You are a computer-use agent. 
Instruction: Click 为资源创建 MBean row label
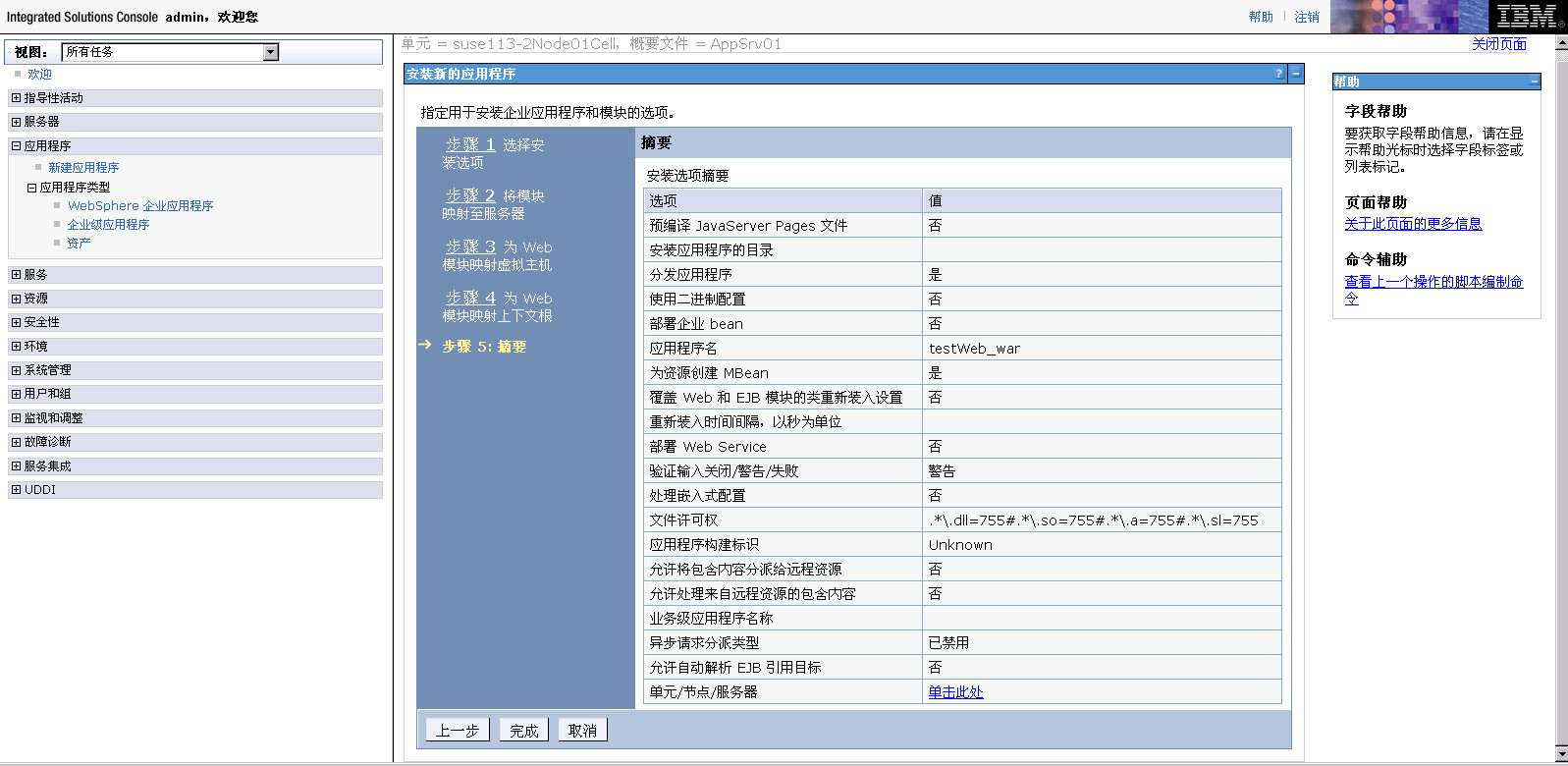(709, 373)
